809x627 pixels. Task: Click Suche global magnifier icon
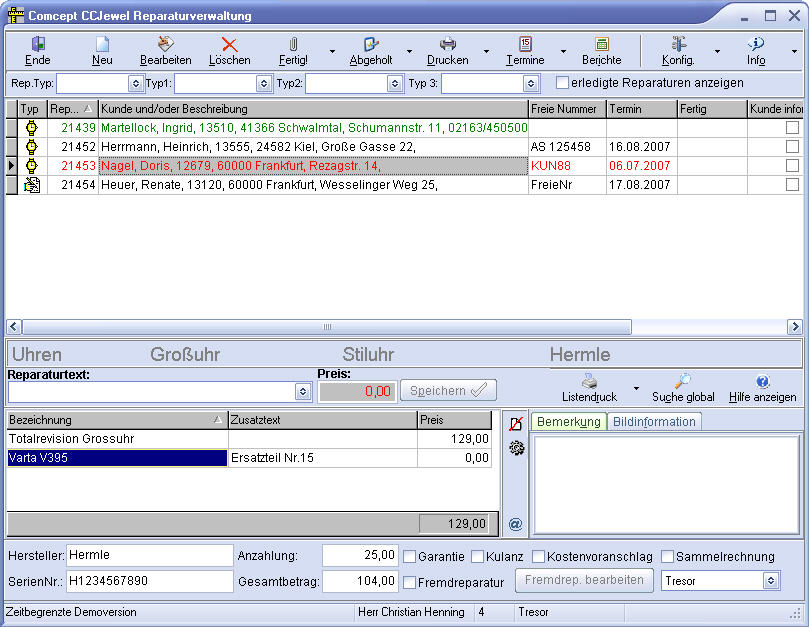pos(683,381)
